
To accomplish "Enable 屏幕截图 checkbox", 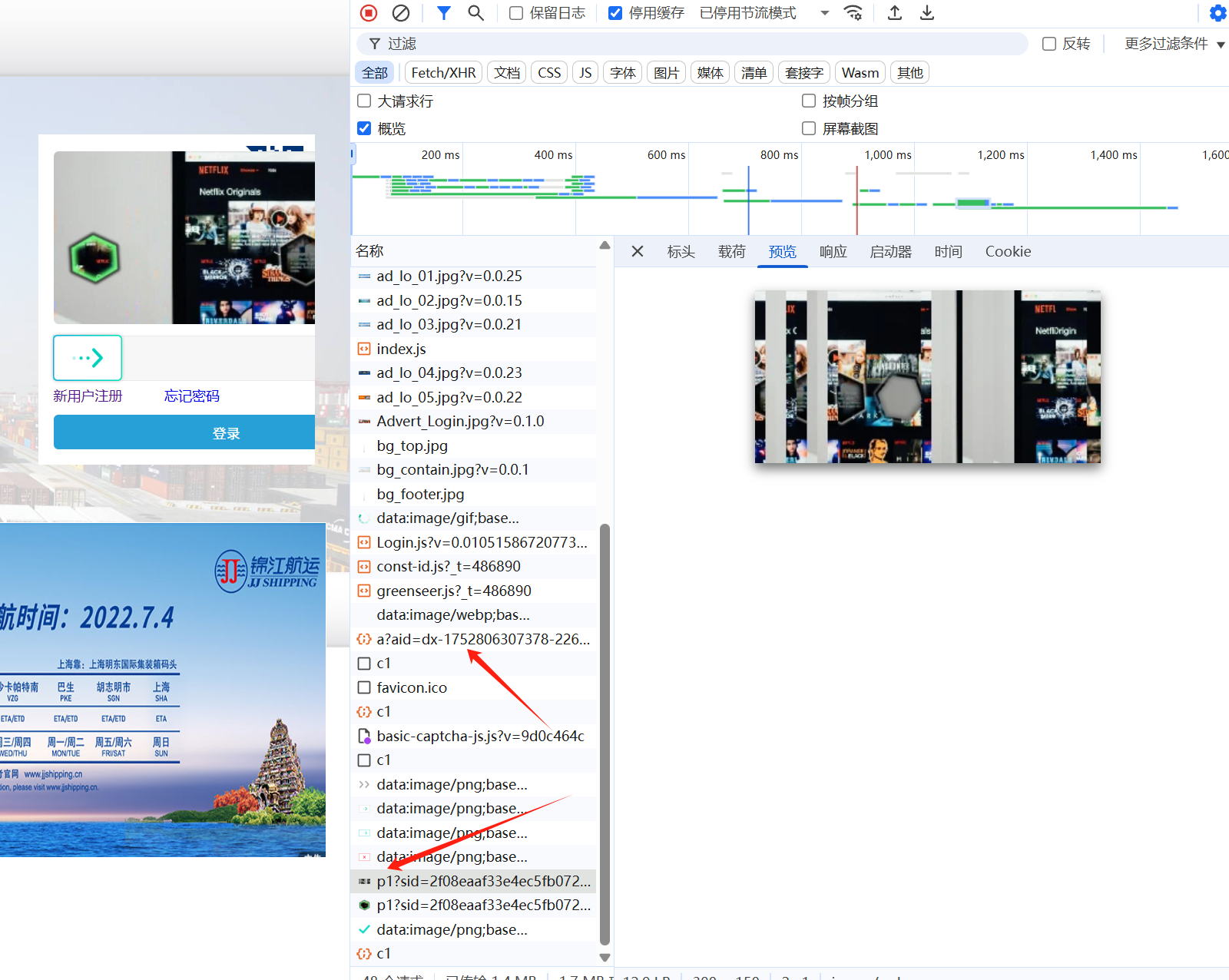I will pos(809,129).
